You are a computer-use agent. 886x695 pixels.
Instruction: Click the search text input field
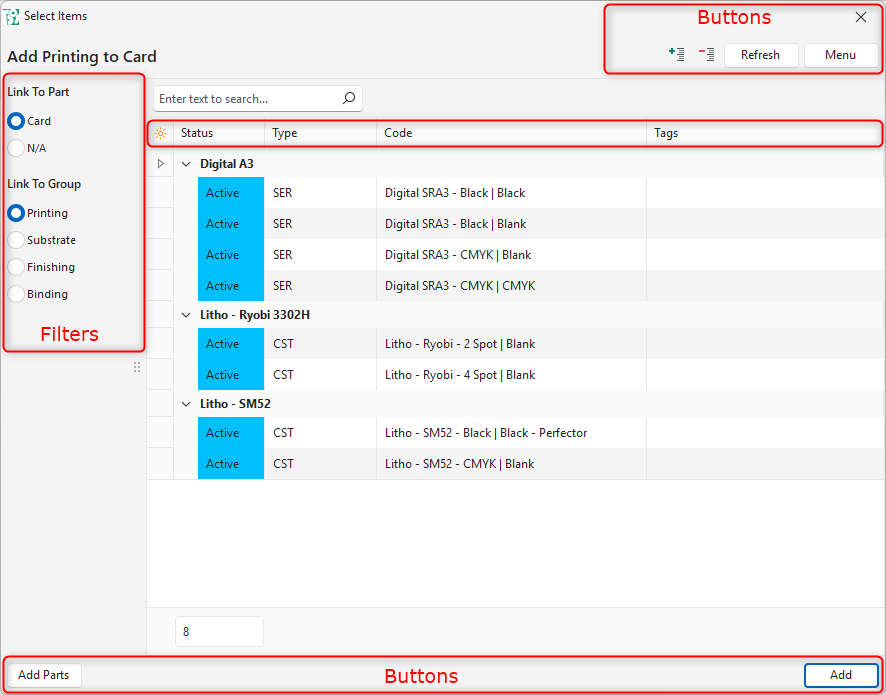245,99
